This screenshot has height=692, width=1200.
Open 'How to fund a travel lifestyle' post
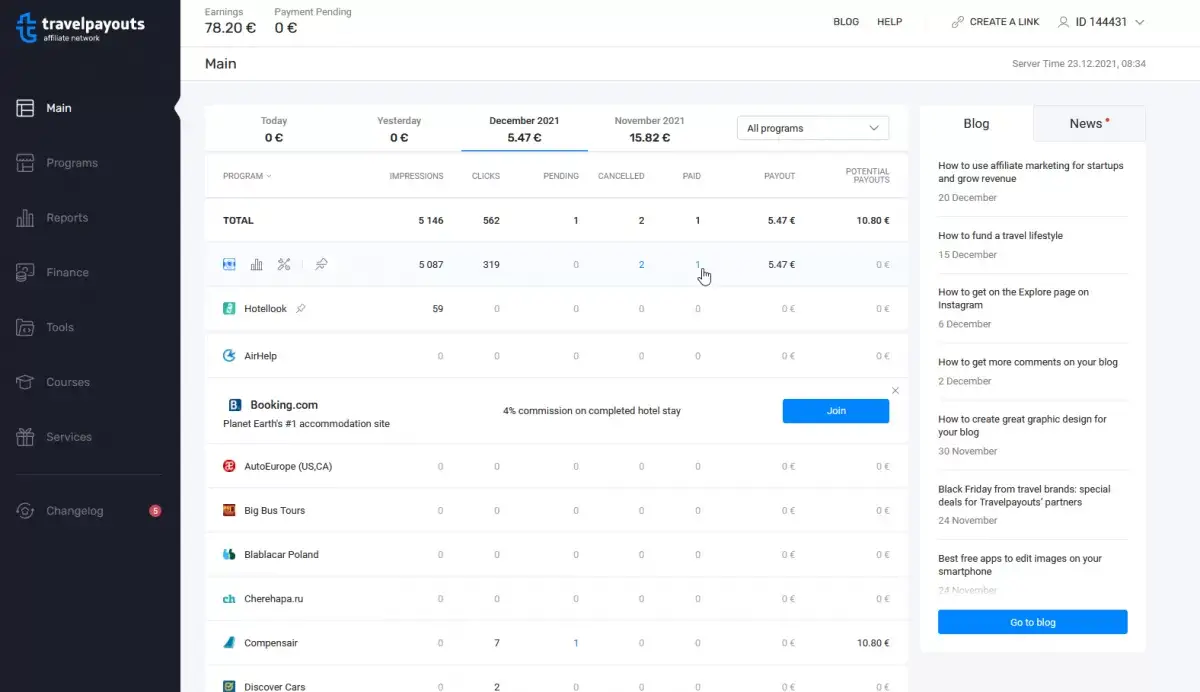1000,236
